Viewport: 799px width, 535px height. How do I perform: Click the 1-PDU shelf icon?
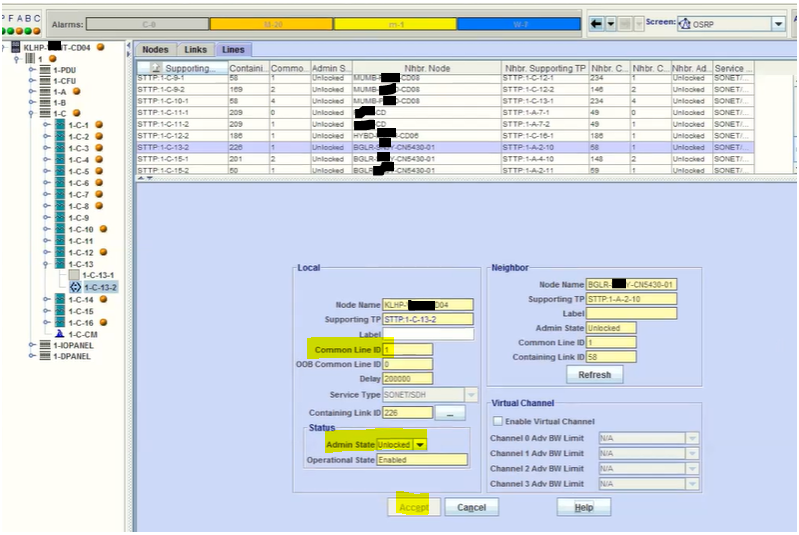click(45, 70)
